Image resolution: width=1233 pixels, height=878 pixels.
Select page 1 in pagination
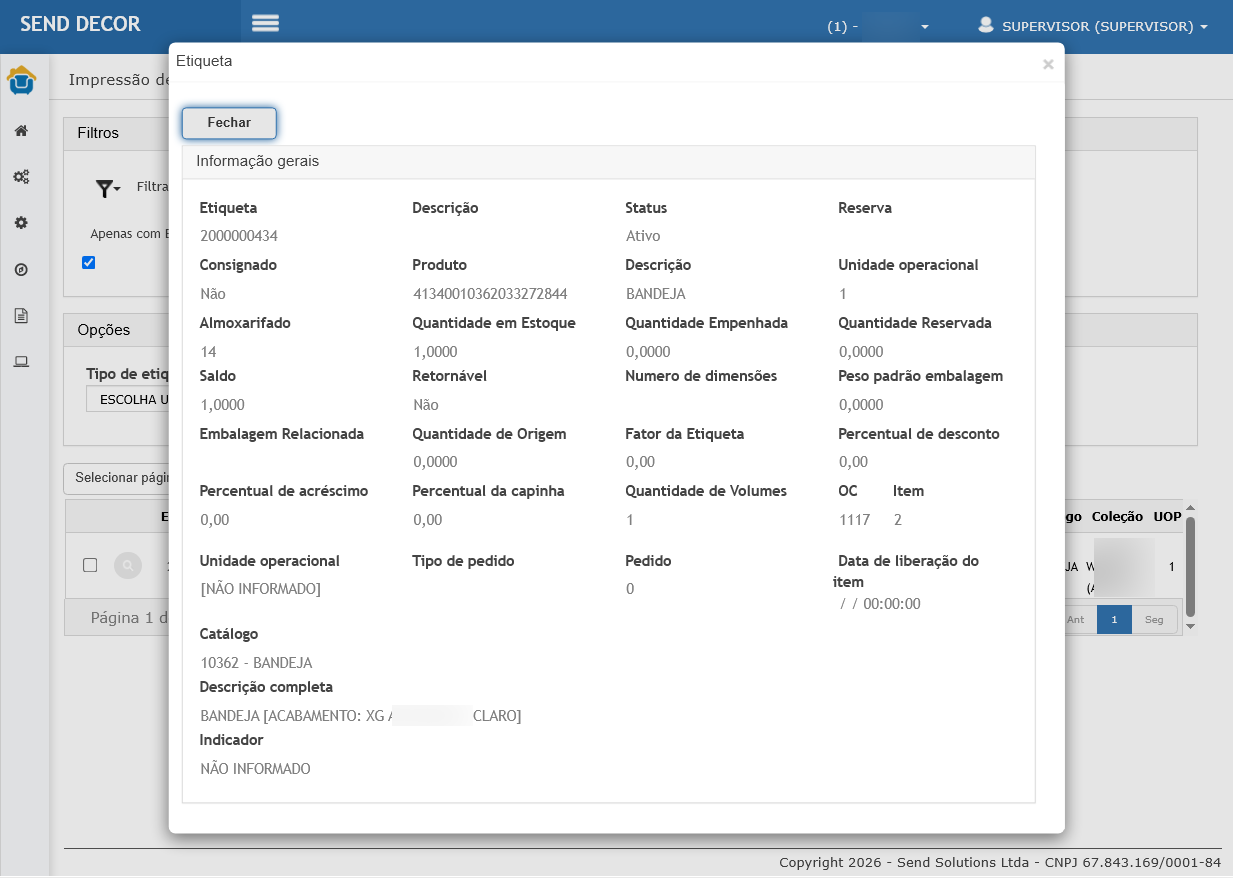[x=1114, y=620]
